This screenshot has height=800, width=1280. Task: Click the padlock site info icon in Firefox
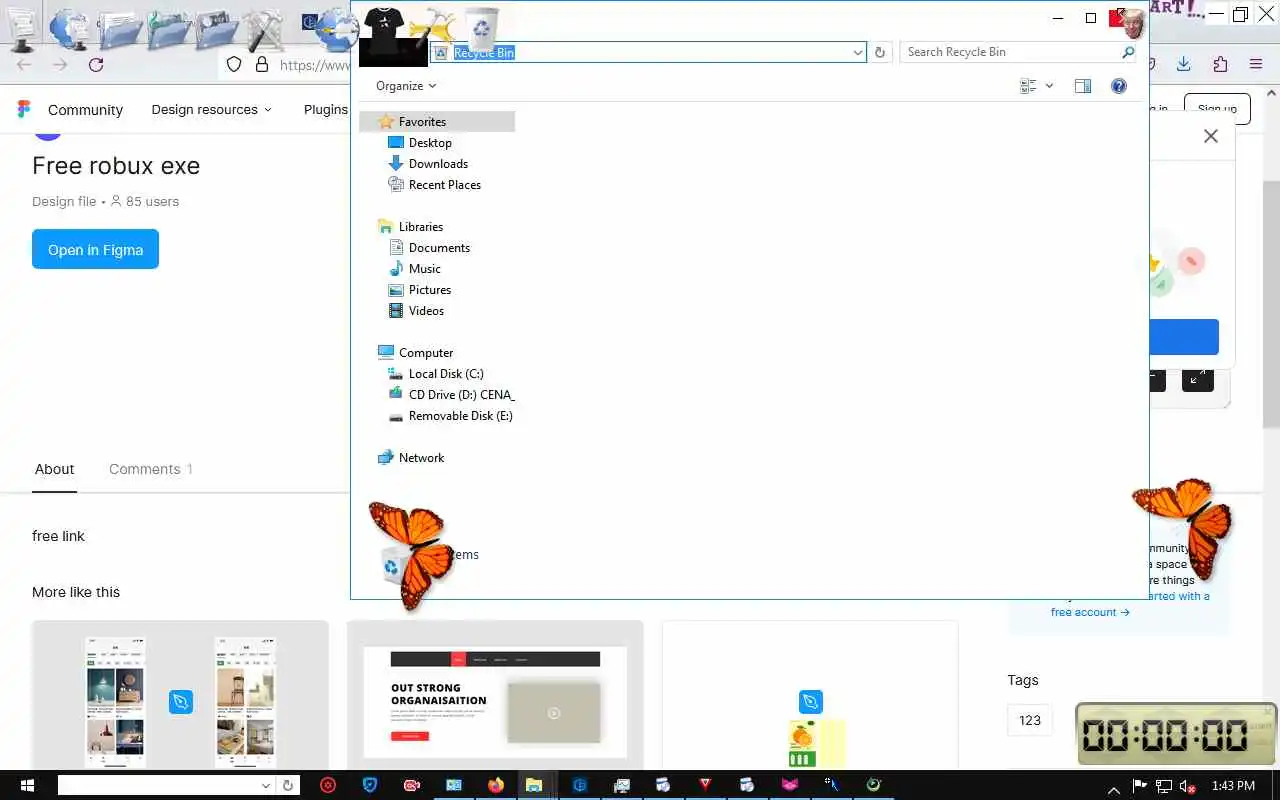point(262,65)
